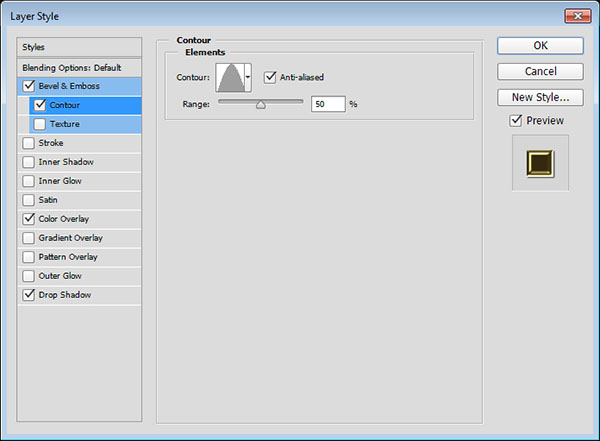This screenshot has height=441, width=600.
Task: Open Blending Options: Default
Action: [x=80, y=67]
